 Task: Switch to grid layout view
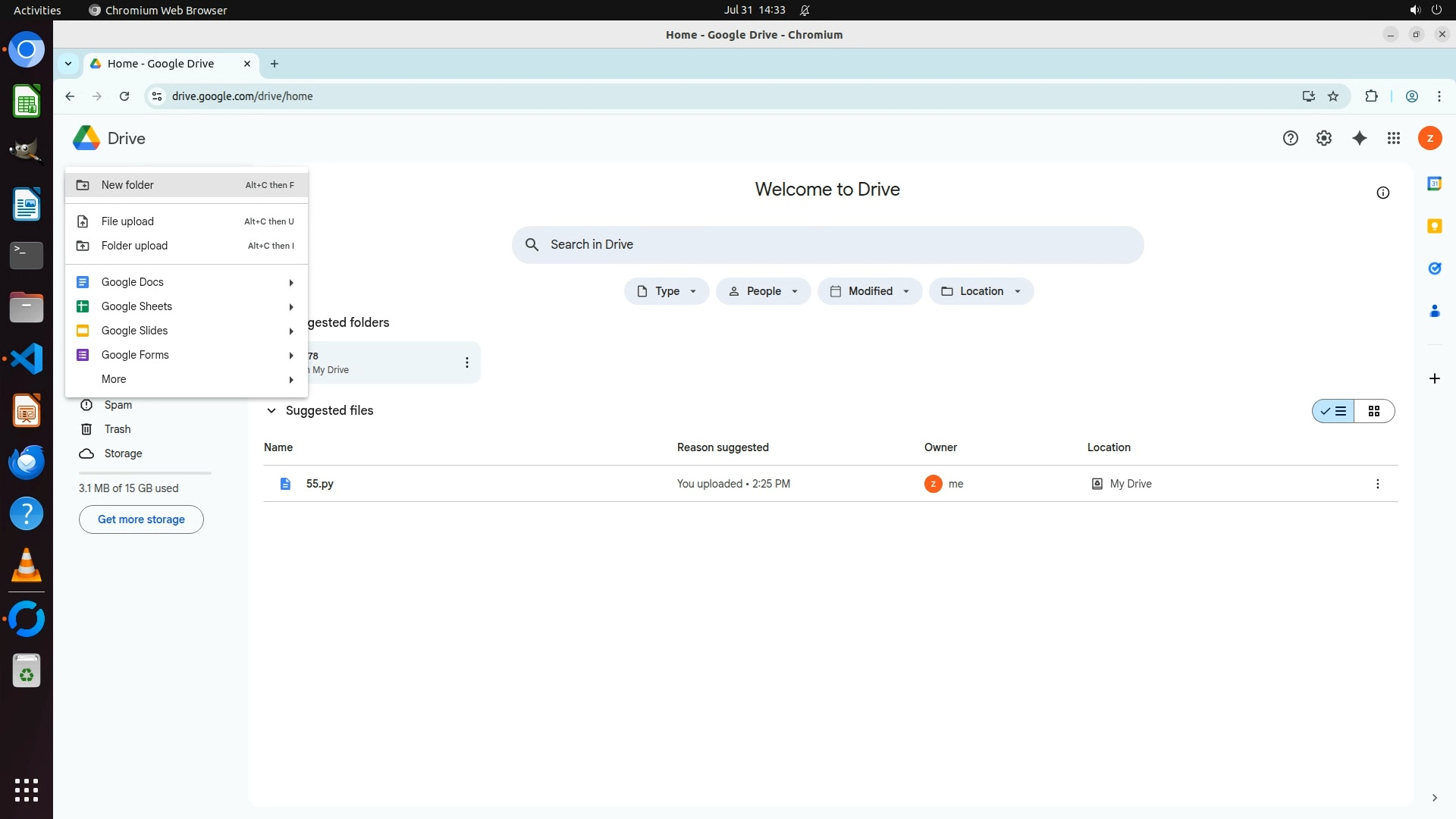pyautogui.click(x=1374, y=411)
